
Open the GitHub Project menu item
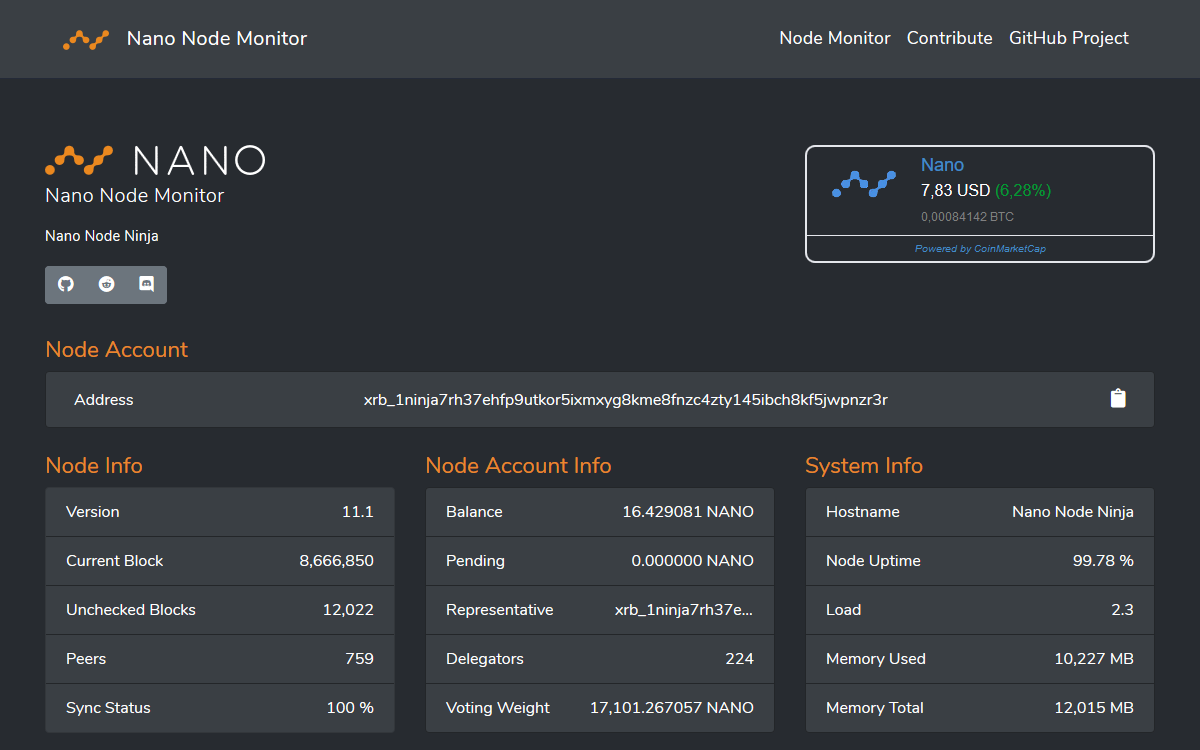point(1069,38)
